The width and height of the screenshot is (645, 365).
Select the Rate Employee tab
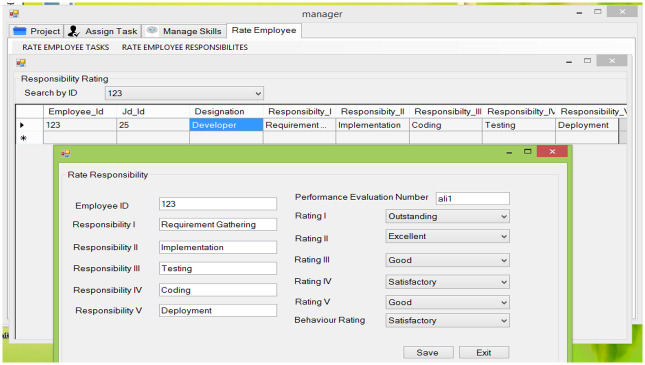pyautogui.click(x=264, y=30)
